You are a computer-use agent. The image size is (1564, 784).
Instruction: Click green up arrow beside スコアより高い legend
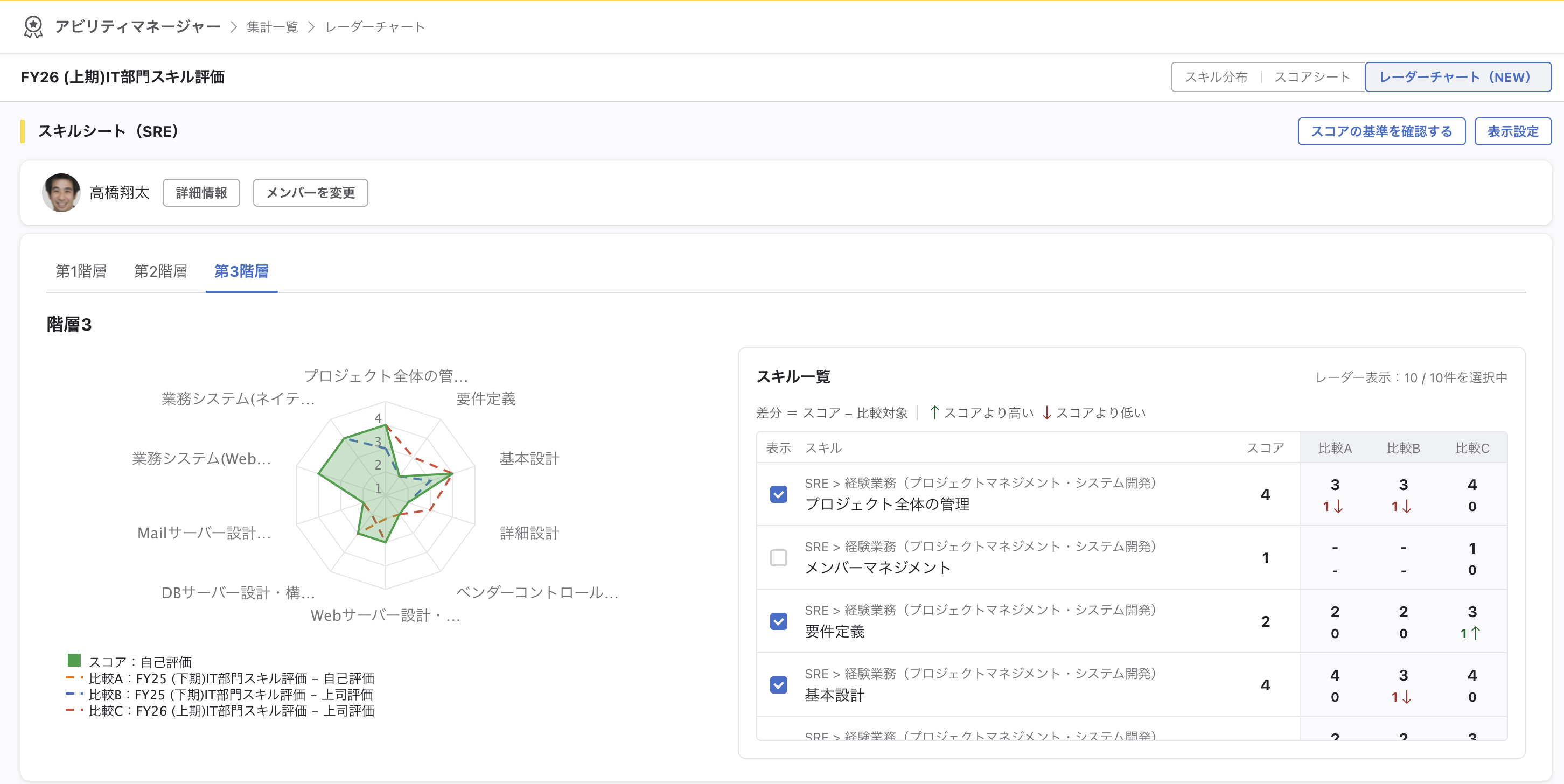pos(935,412)
